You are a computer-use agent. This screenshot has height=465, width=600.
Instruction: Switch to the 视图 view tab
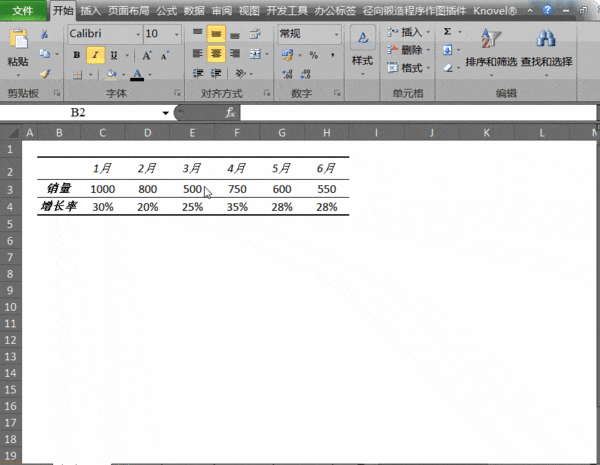249,11
